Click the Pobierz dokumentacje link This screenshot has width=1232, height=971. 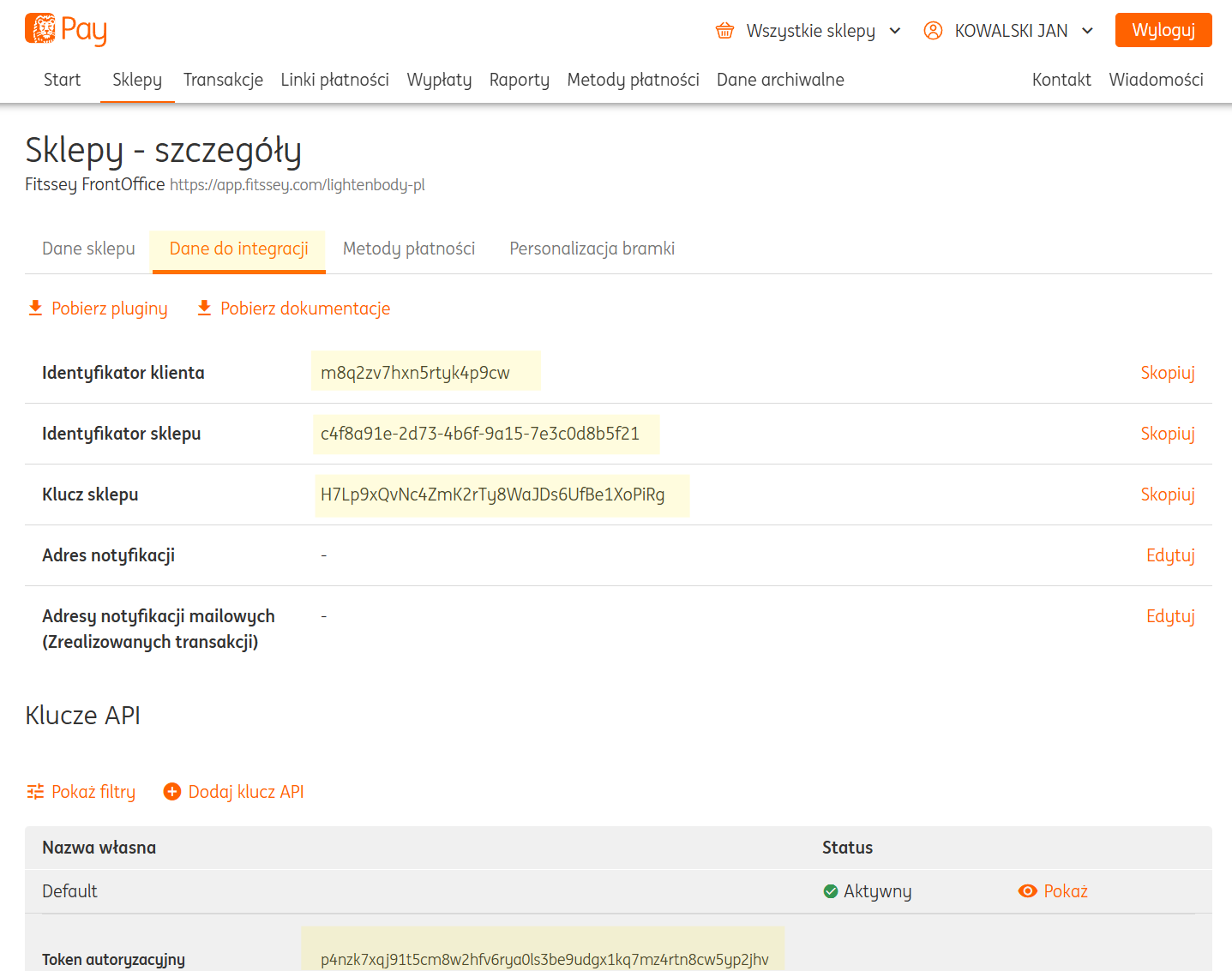[305, 309]
